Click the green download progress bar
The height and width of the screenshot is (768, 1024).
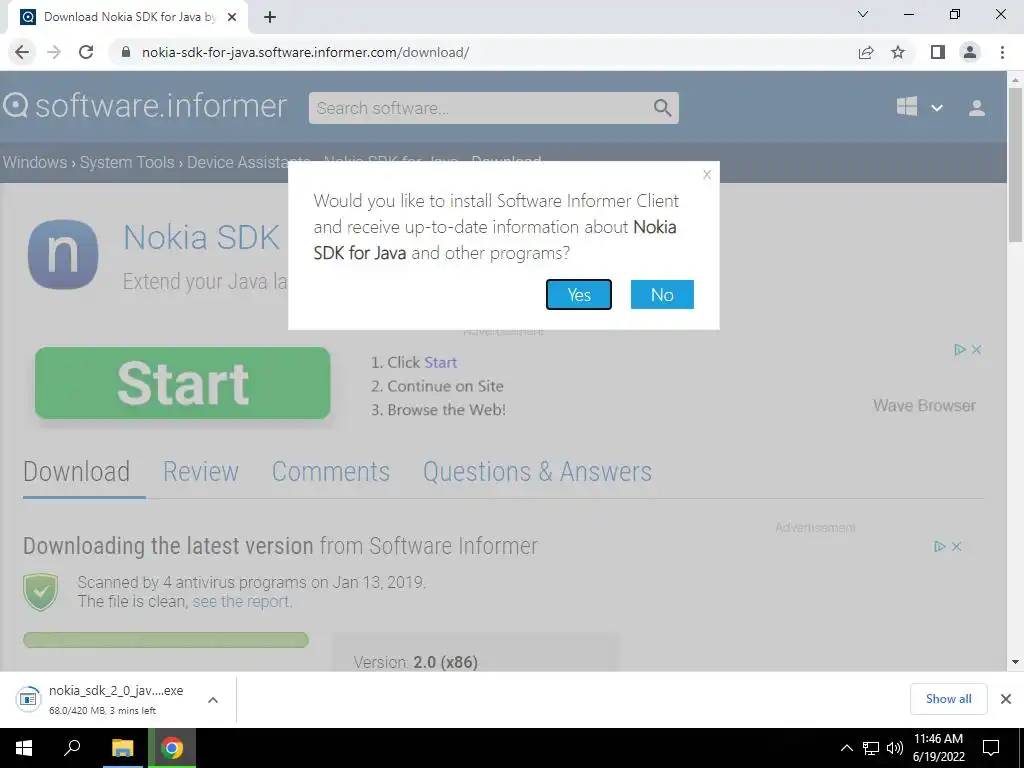click(x=166, y=640)
